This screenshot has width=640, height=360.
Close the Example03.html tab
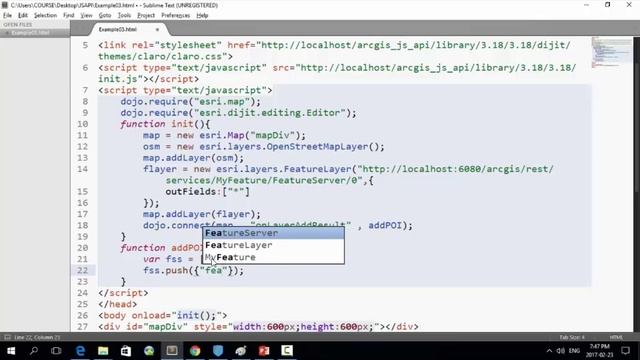[157, 30]
